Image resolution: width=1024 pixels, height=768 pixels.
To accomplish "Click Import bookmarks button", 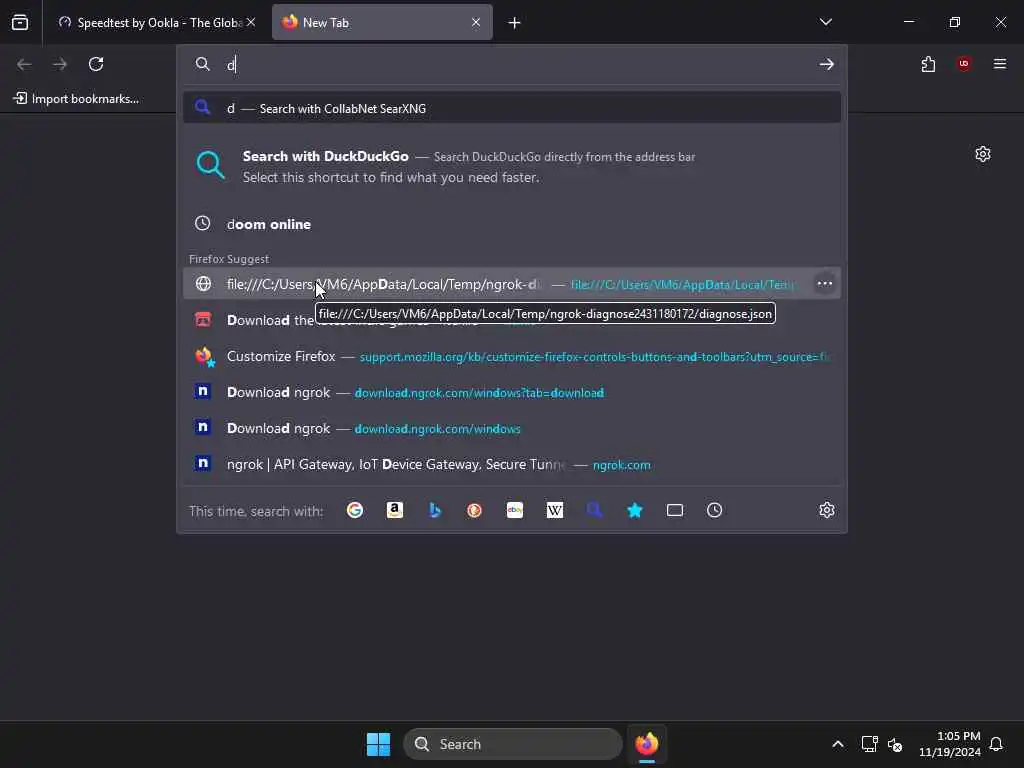I will point(76,99).
